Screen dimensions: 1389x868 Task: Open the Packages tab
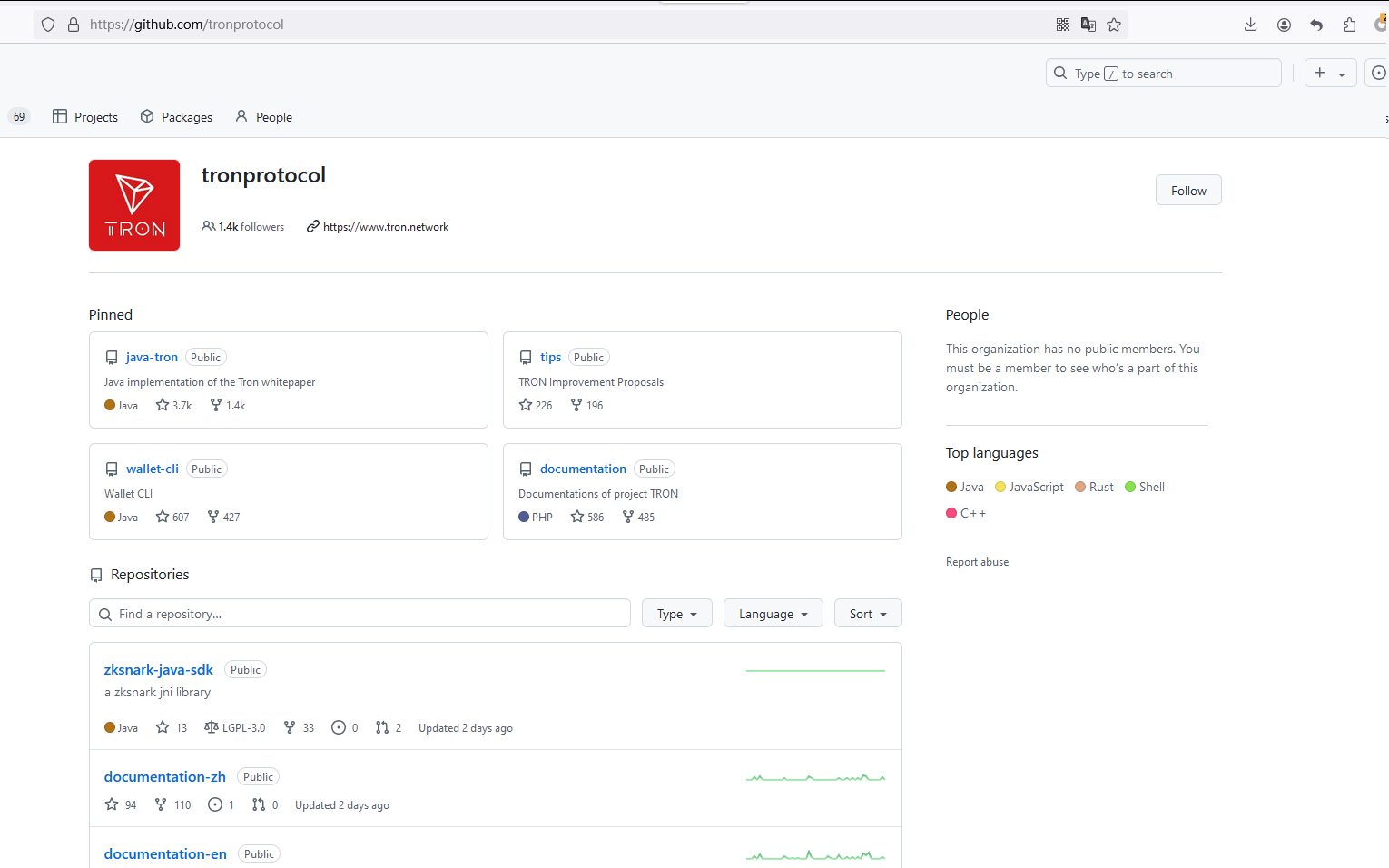pyautogui.click(x=176, y=117)
